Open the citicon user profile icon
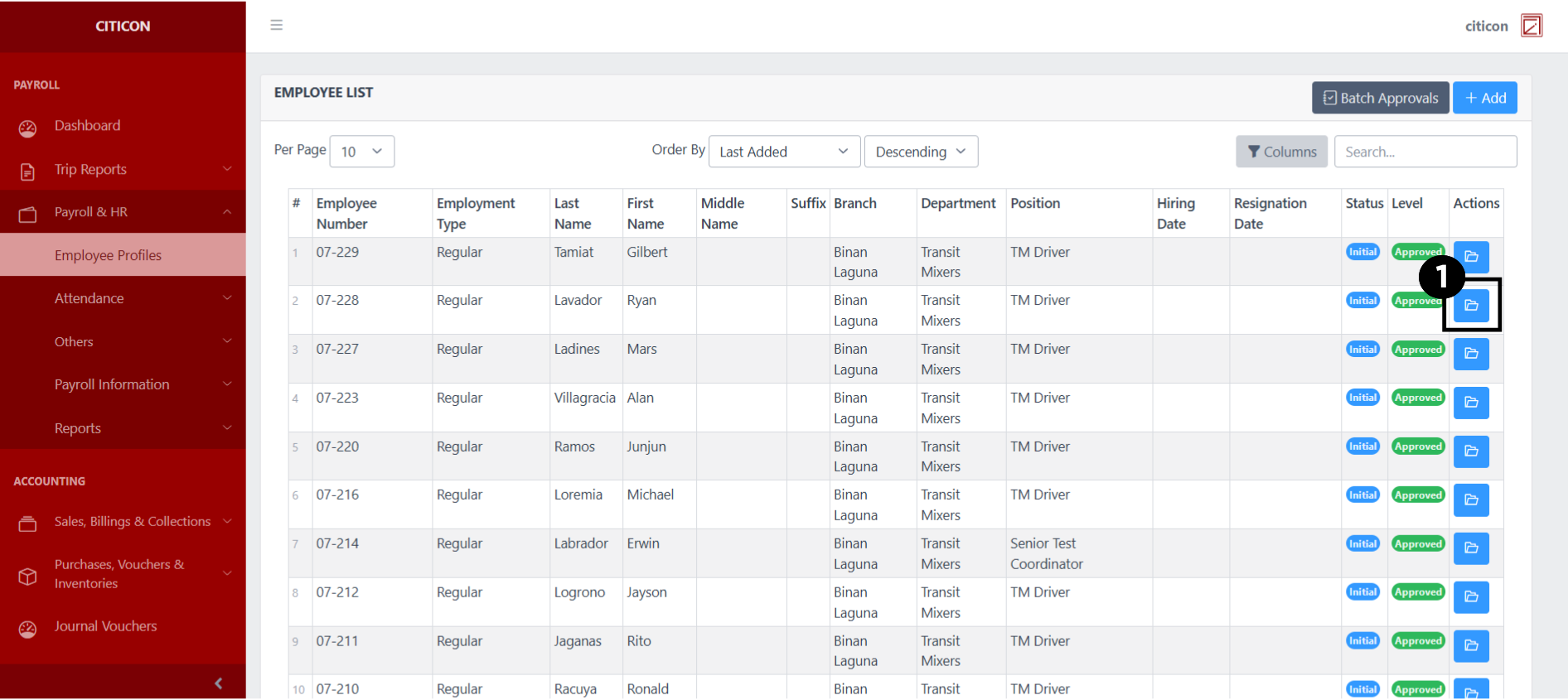Viewport: 1568px width, 700px height. (x=1531, y=26)
